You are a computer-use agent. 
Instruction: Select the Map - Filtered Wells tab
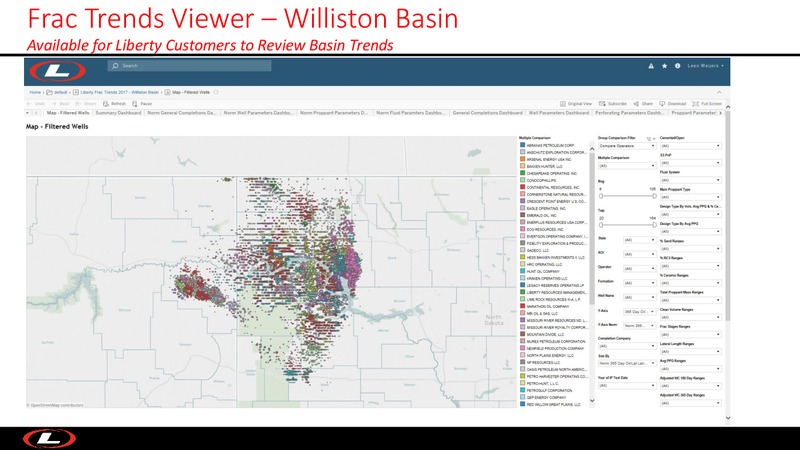point(67,113)
